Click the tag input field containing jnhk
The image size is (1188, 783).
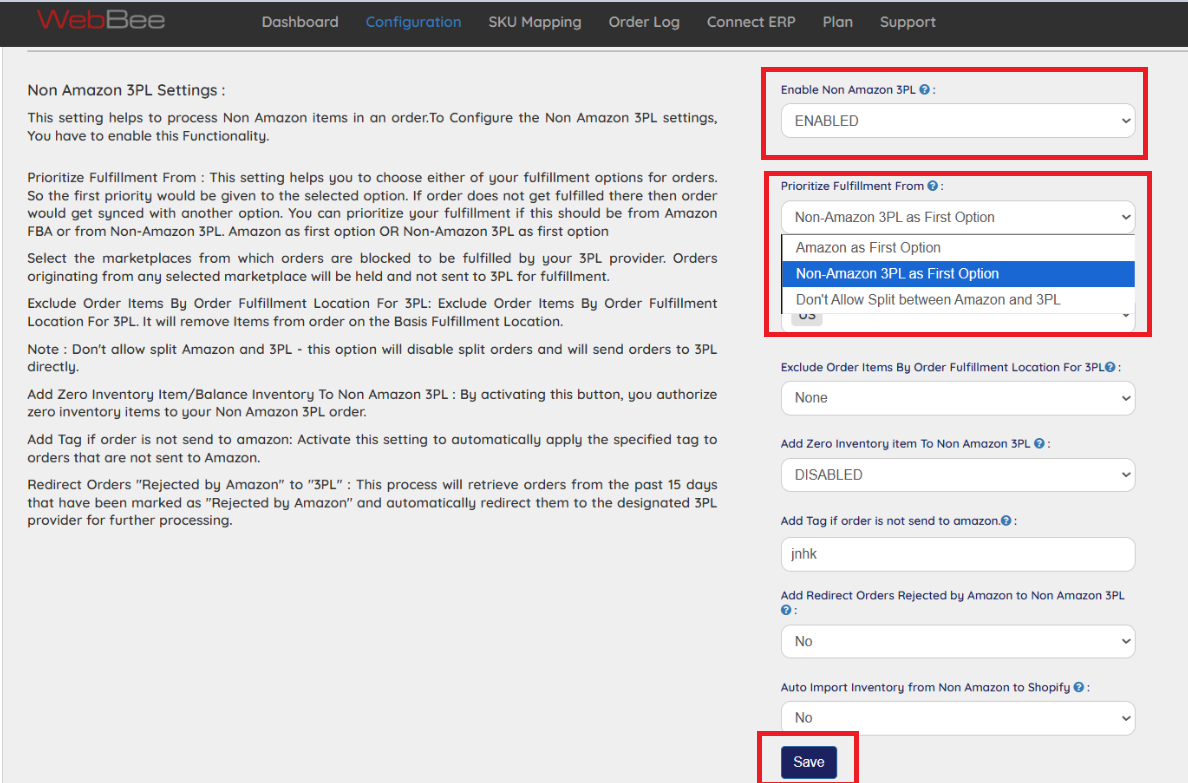(958, 554)
